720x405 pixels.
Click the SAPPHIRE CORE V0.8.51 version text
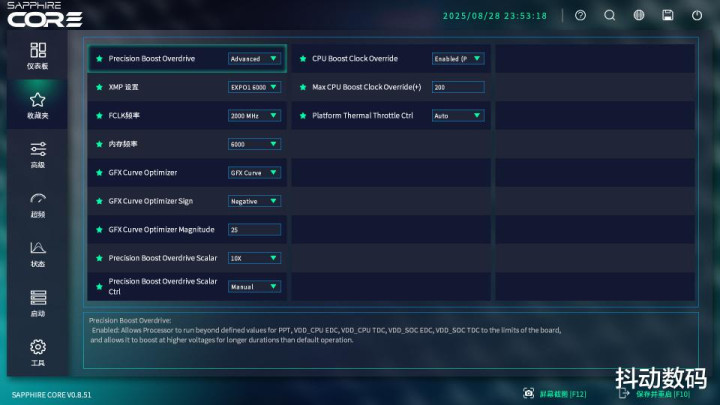click(x=51, y=395)
